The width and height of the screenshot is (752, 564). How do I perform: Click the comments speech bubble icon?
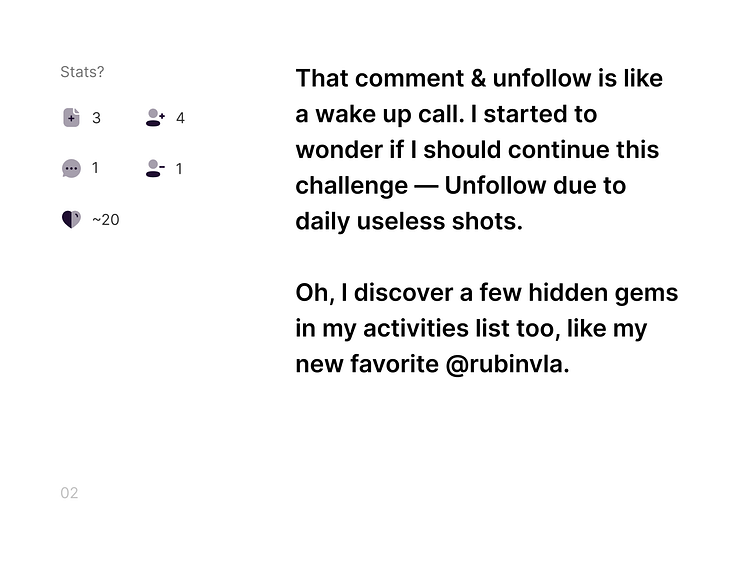pyautogui.click(x=71, y=169)
